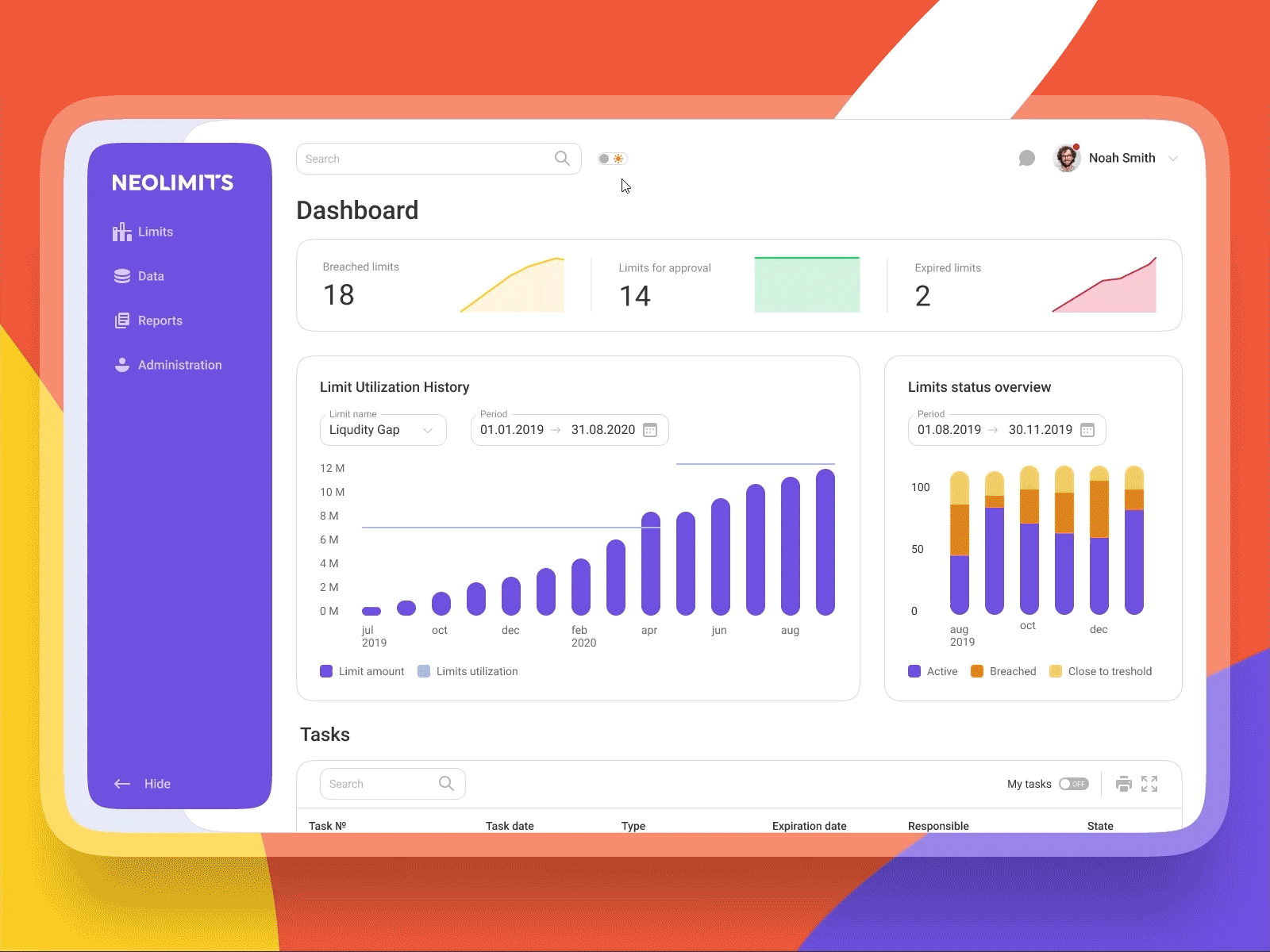Open the Administration section
The width and height of the screenshot is (1270, 952).
pyautogui.click(x=179, y=364)
